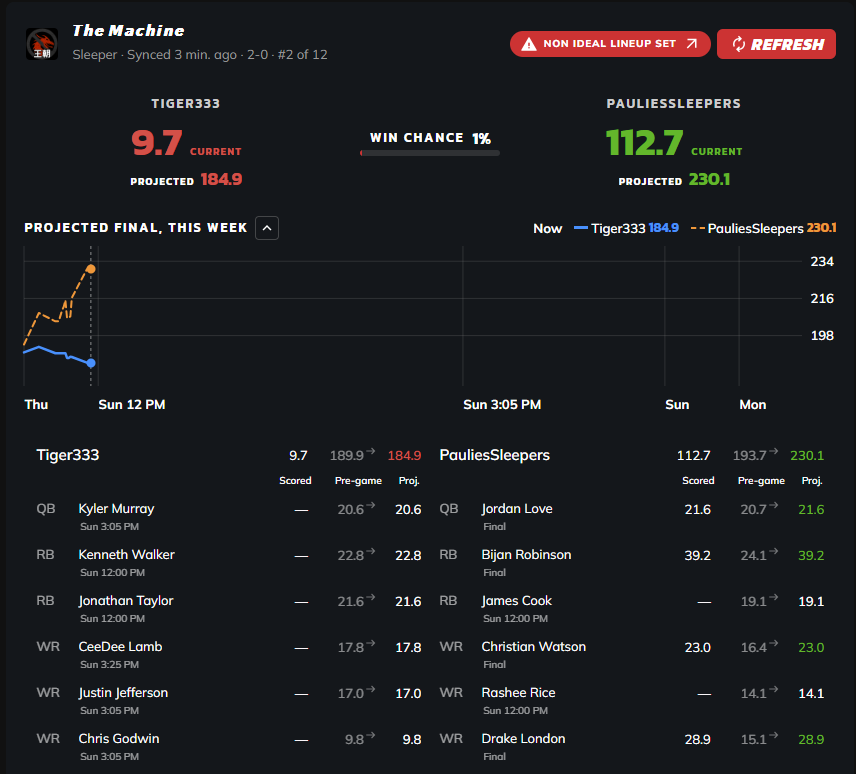Click the Non Ideal Lineup Set warning button
The height and width of the screenshot is (774, 856).
coord(610,44)
